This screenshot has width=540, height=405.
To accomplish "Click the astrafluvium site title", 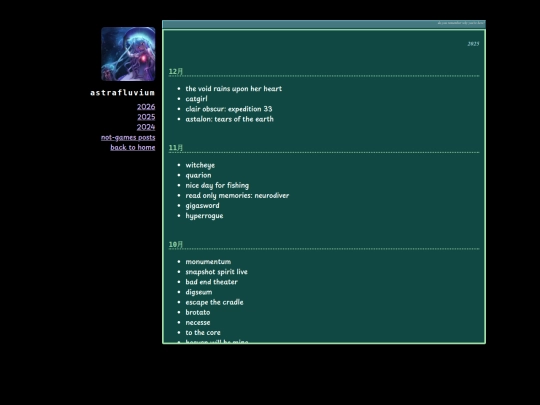I will pos(123,93).
